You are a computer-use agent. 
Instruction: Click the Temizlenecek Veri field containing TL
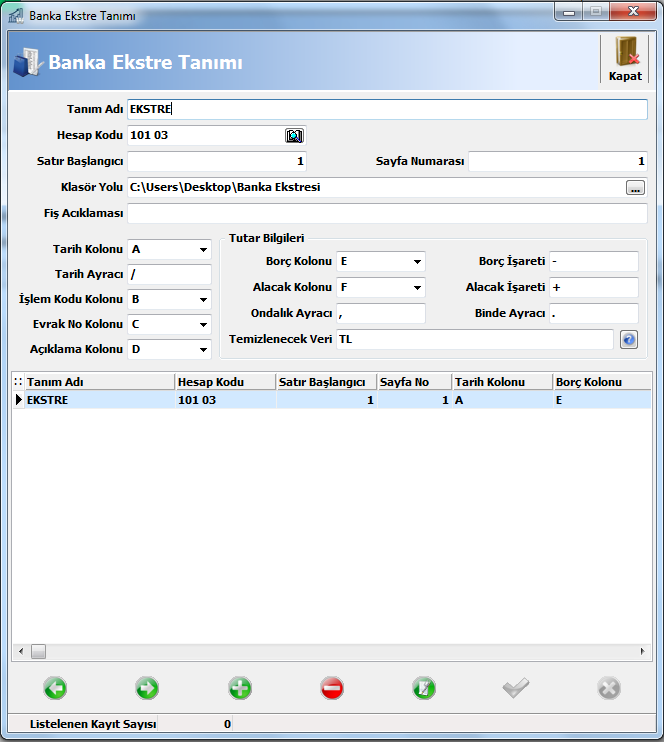pos(475,339)
